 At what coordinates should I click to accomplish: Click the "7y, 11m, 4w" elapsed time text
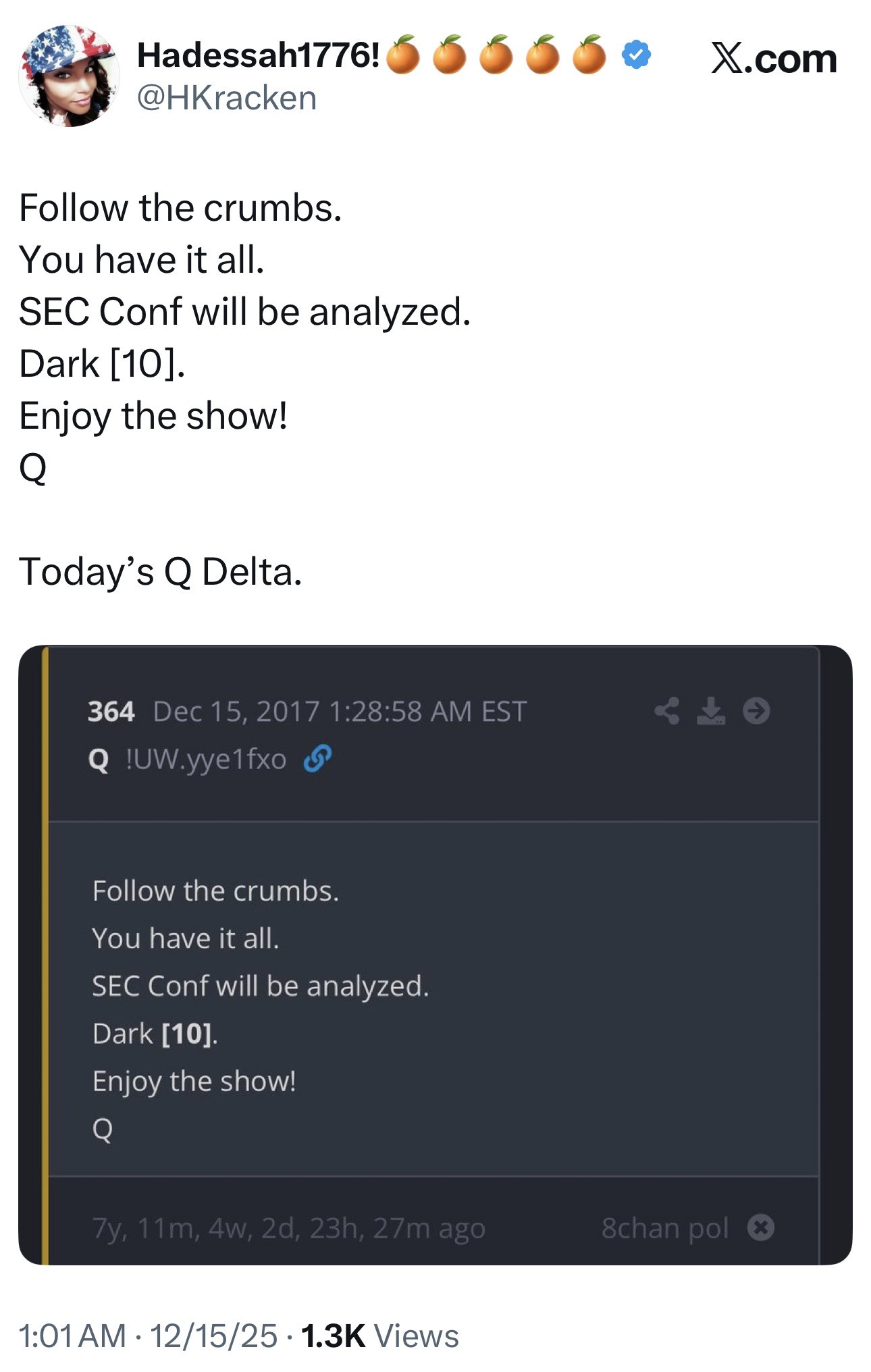(x=288, y=1228)
